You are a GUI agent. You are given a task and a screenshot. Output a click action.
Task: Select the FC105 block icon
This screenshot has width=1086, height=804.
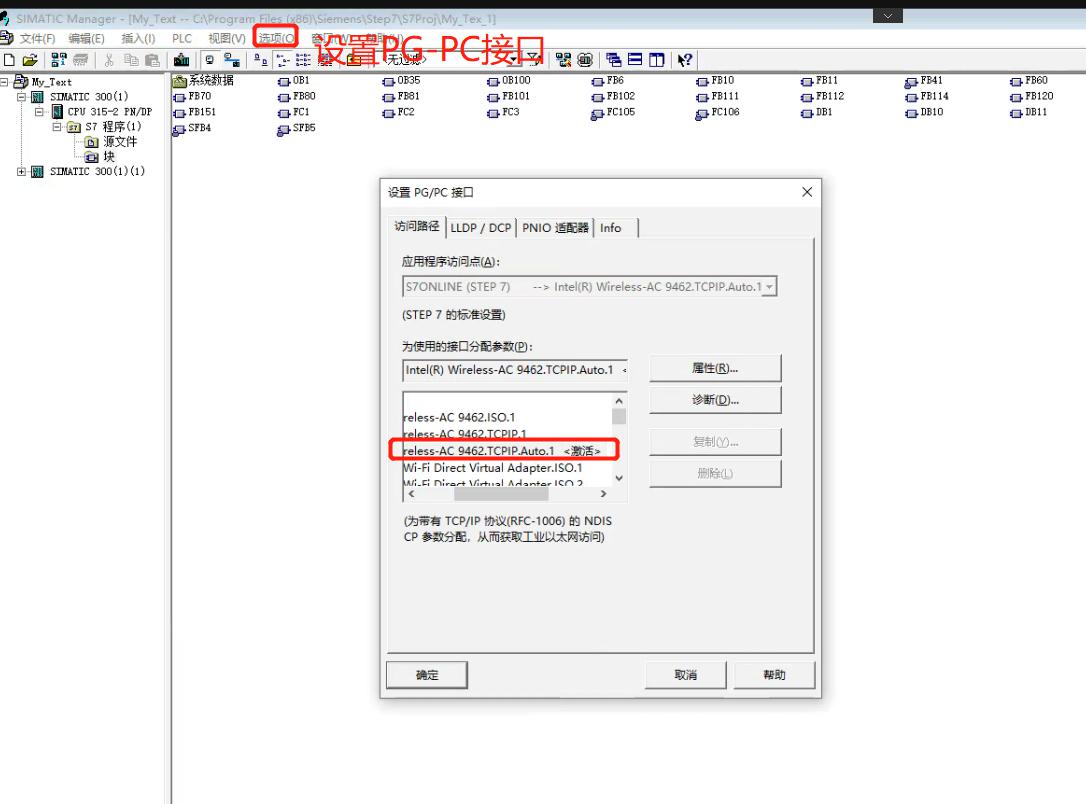(597, 113)
